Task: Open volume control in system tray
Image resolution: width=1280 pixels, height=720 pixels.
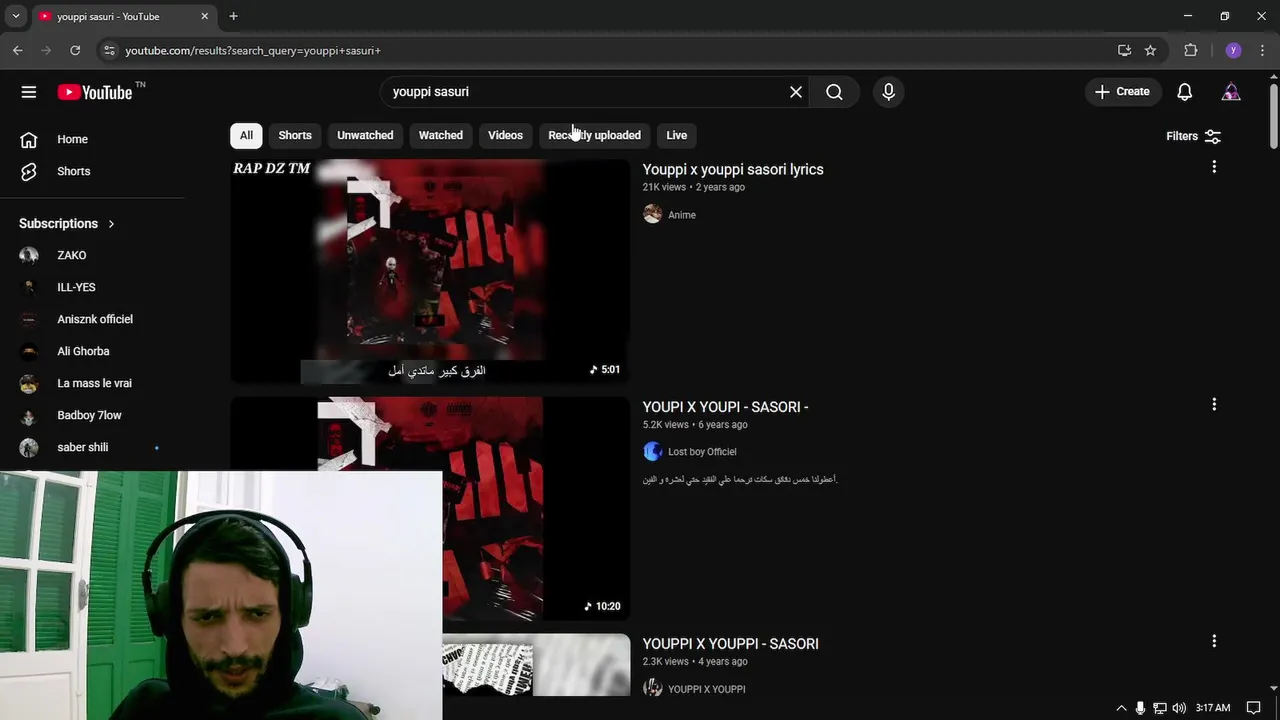Action: pos(1179,708)
